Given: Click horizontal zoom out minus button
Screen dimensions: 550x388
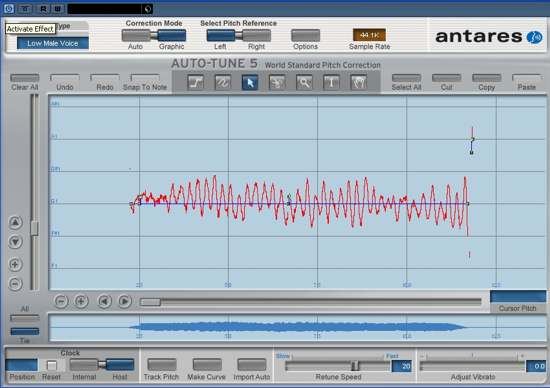Looking at the screenshot, I should click(61, 301).
